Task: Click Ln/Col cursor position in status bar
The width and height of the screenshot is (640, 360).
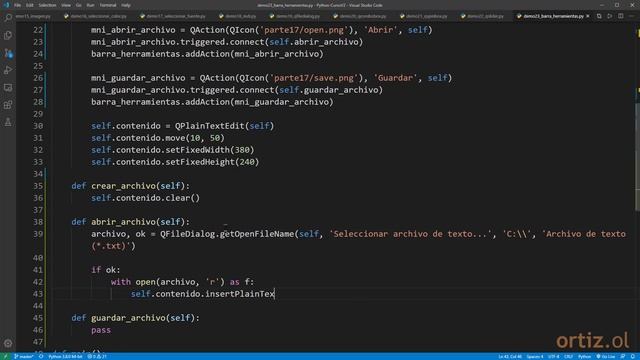Action: (509, 356)
